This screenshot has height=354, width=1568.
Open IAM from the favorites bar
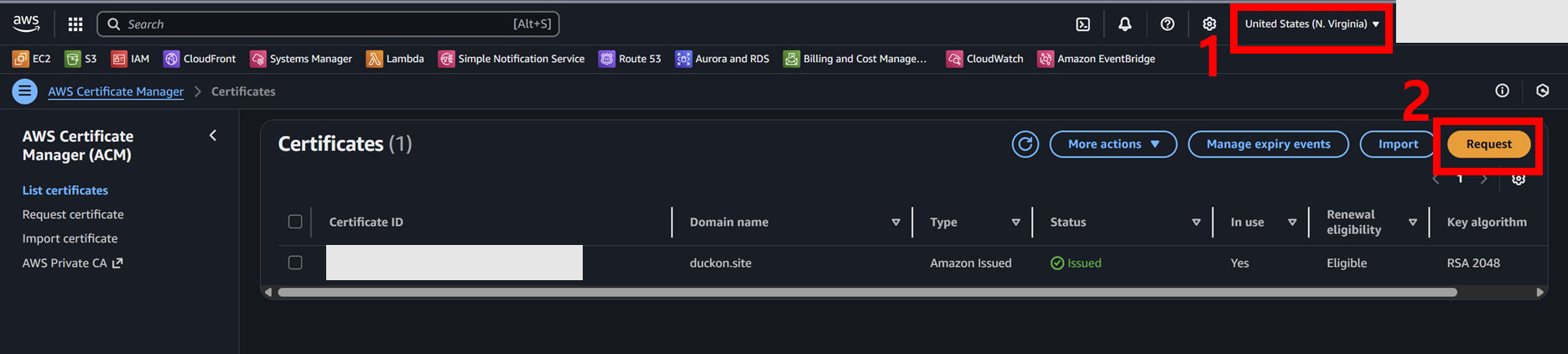point(131,59)
